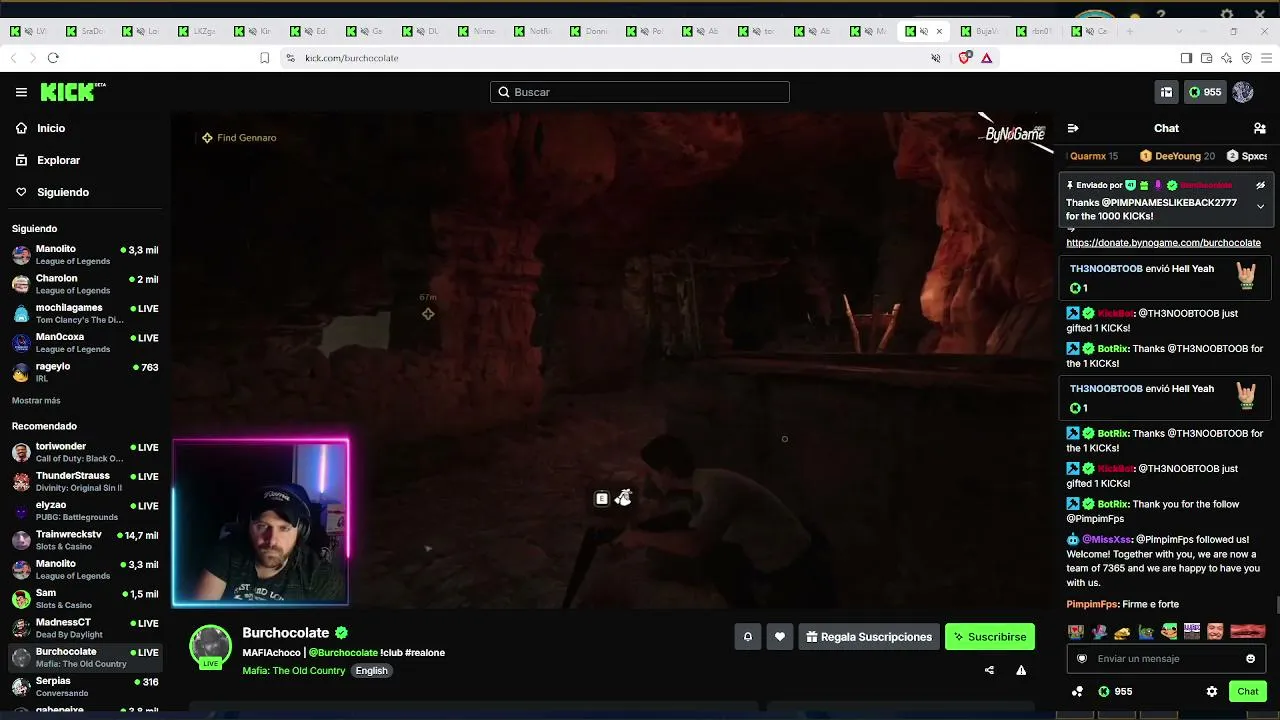Open user profile avatar menu
The height and width of the screenshot is (720, 1280).
[1243, 92]
